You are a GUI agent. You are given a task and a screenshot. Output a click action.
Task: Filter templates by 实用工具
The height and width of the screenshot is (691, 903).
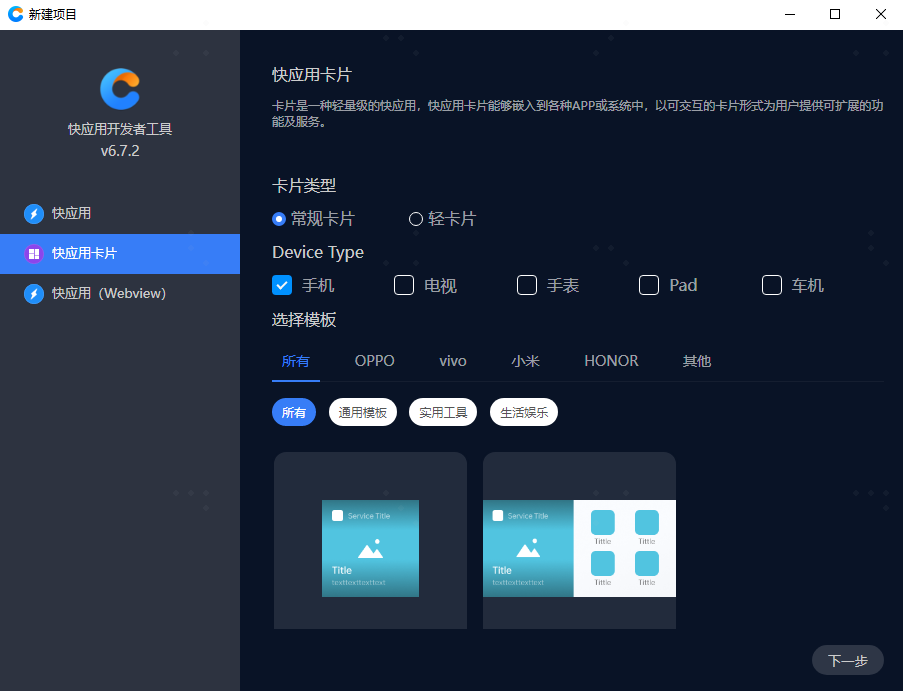[443, 412]
